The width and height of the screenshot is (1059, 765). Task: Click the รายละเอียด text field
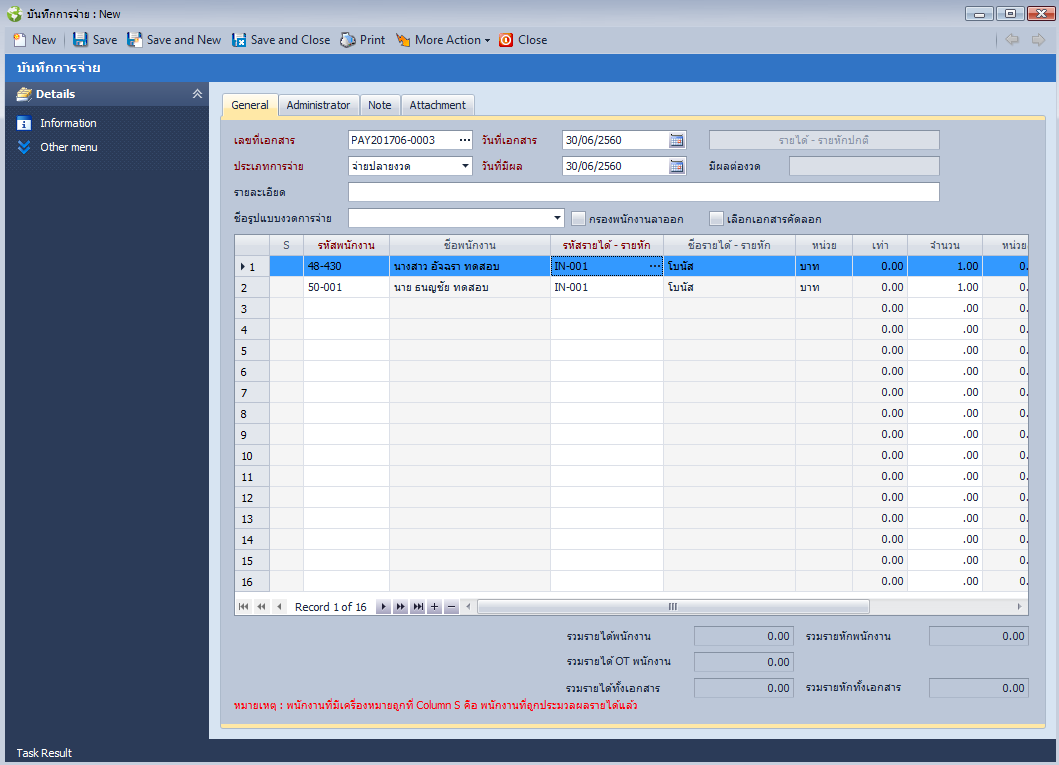[644, 192]
